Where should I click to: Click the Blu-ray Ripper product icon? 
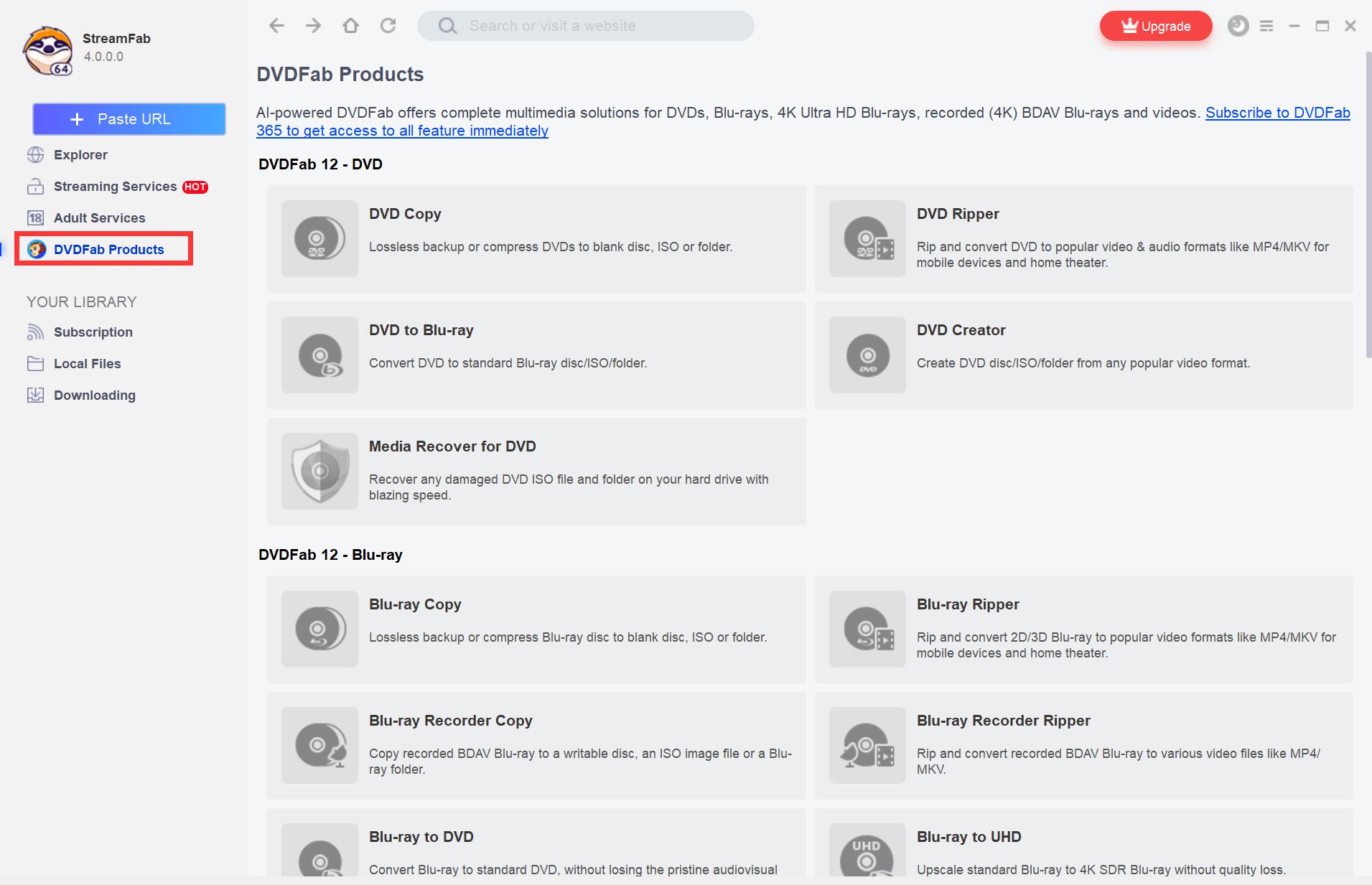(x=867, y=629)
